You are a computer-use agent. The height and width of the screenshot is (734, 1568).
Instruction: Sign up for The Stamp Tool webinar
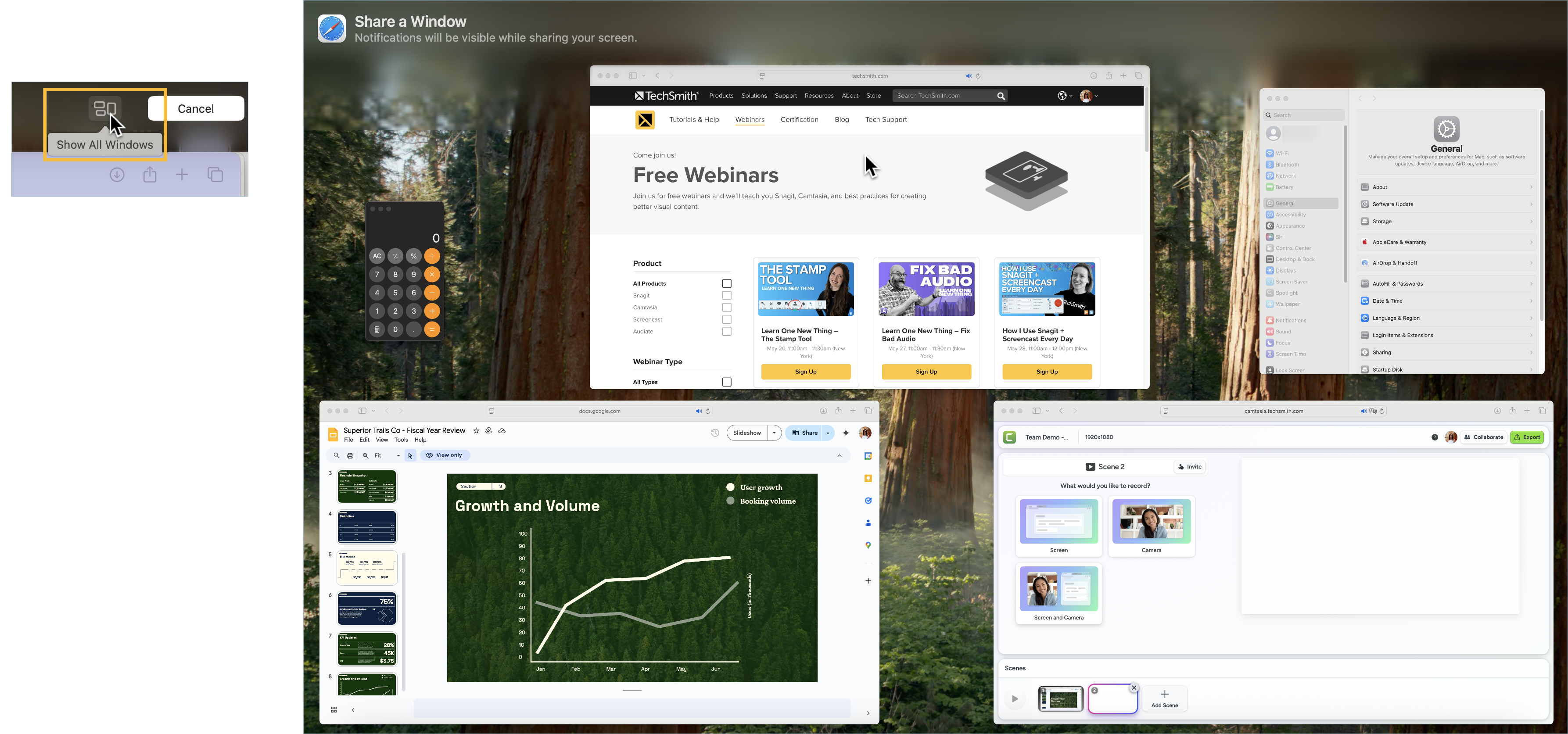pos(806,372)
